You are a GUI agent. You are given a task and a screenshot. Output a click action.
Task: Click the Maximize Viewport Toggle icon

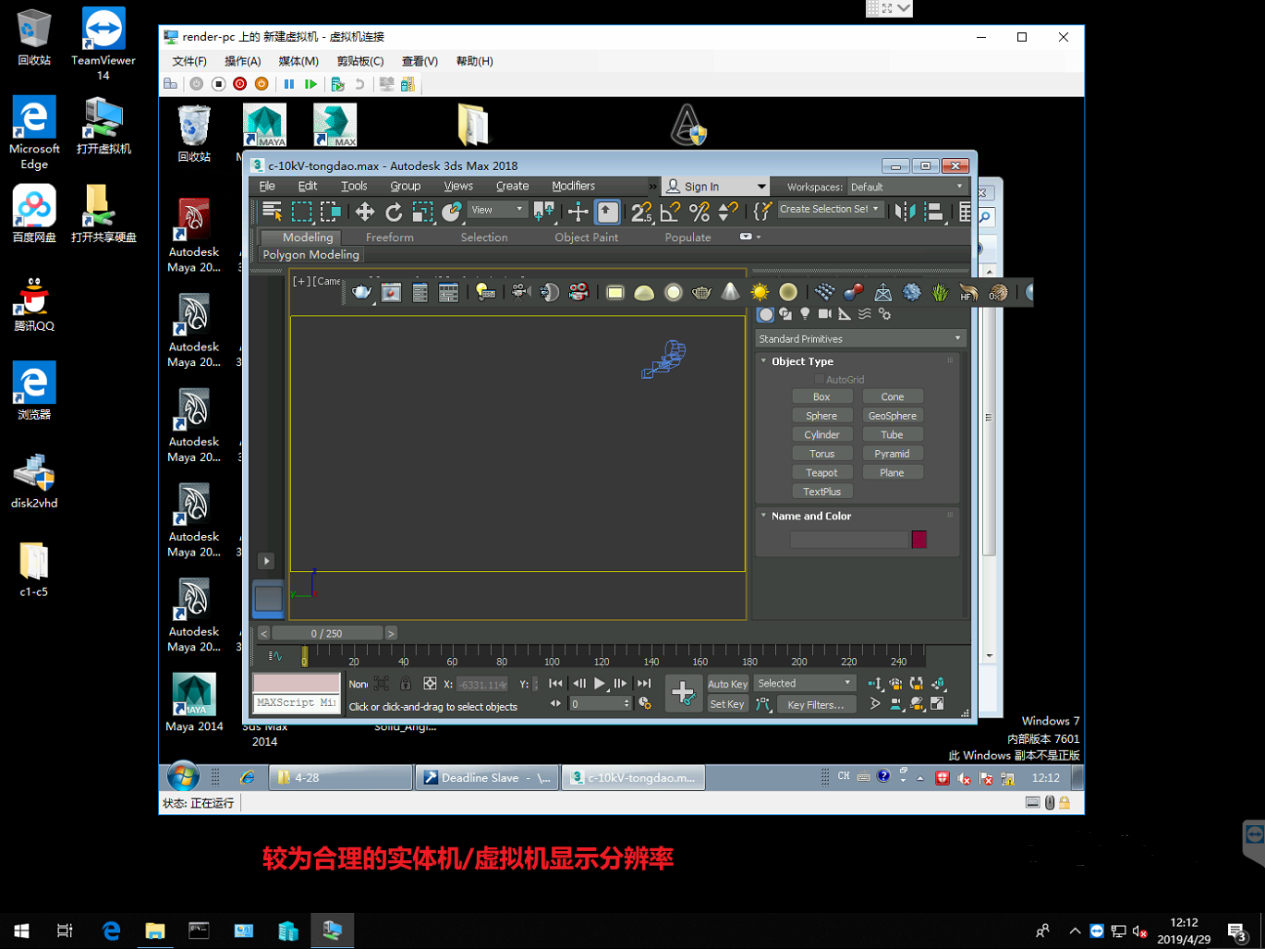click(937, 703)
